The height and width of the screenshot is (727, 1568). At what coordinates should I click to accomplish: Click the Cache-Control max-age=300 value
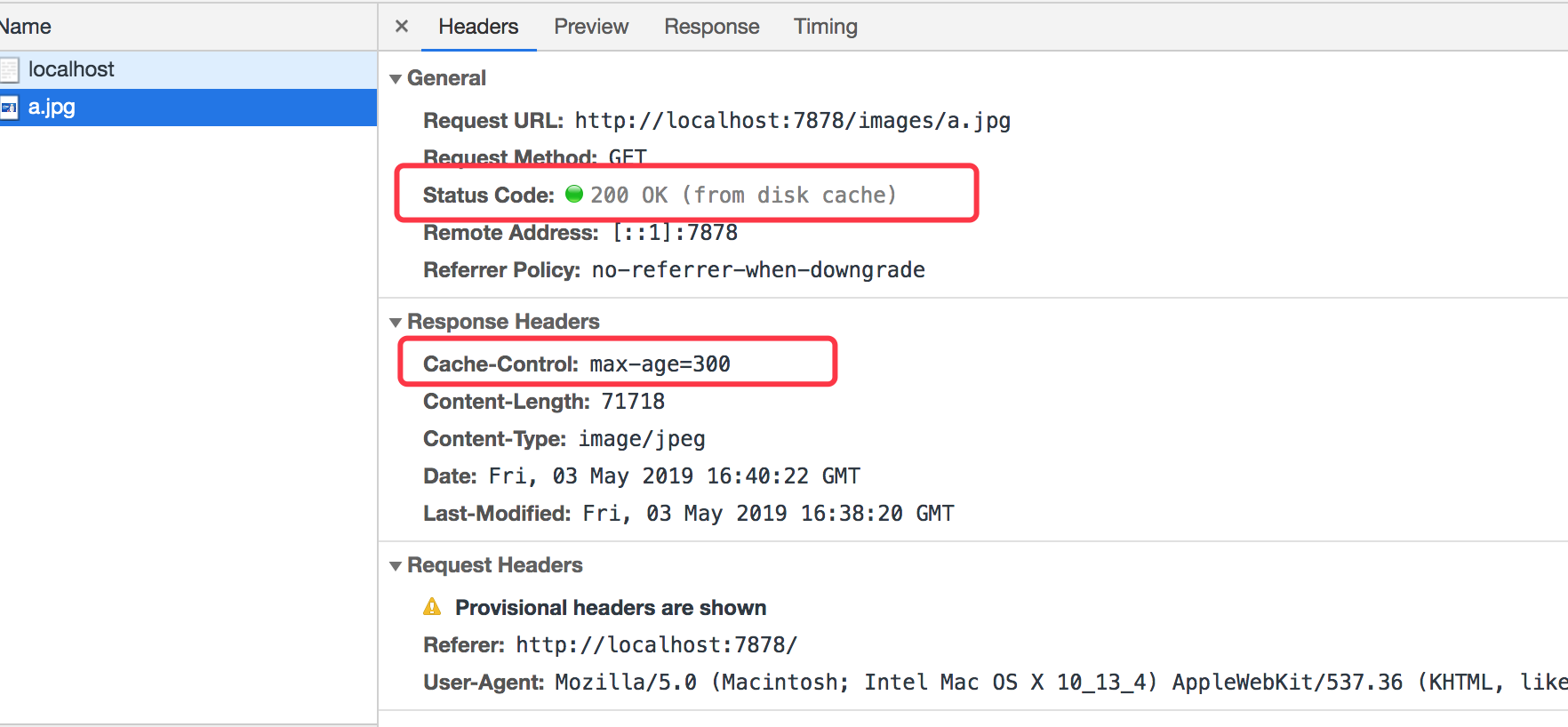point(660,364)
